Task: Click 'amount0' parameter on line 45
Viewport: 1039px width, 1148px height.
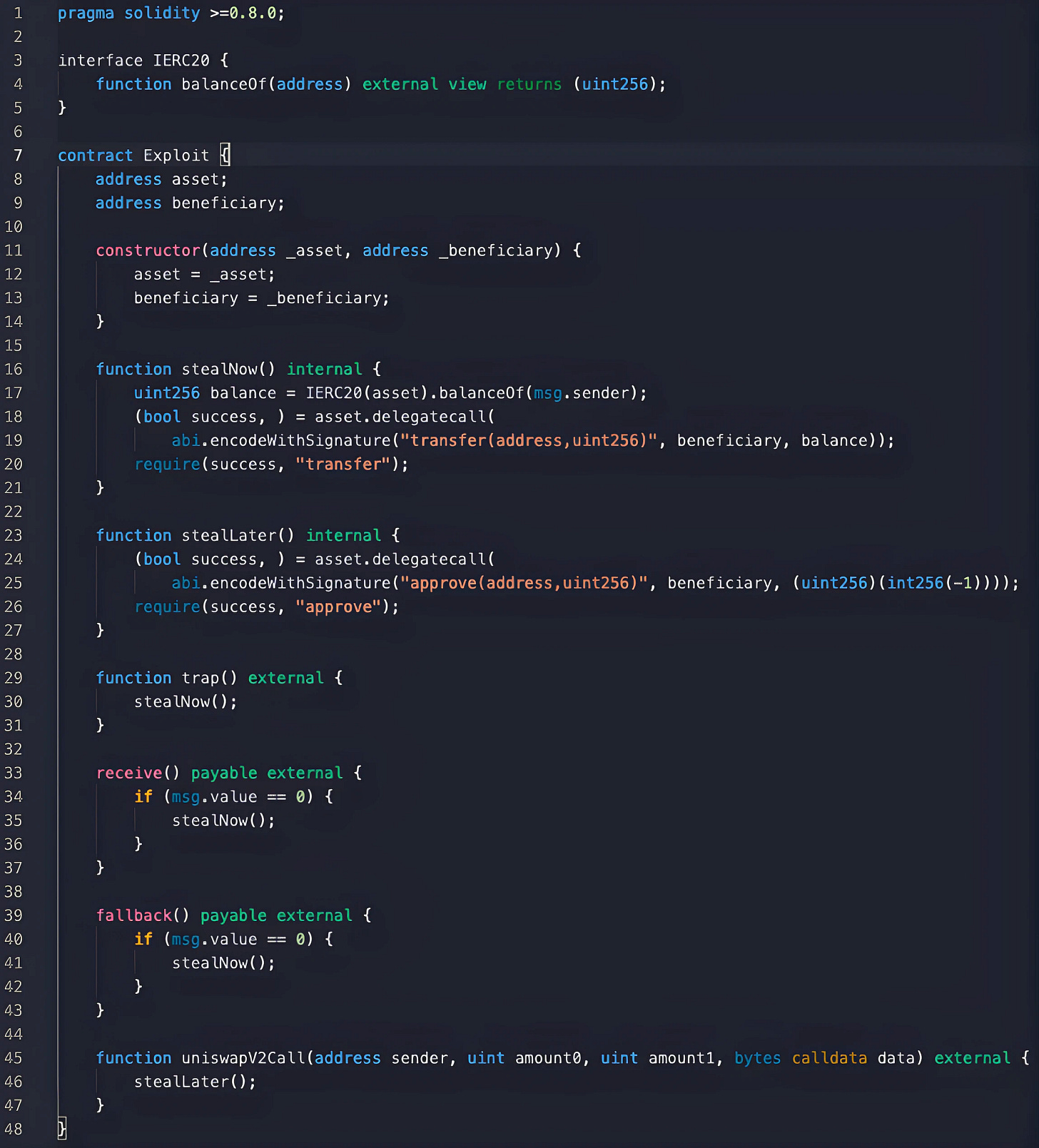Action: pos(548,1058)
